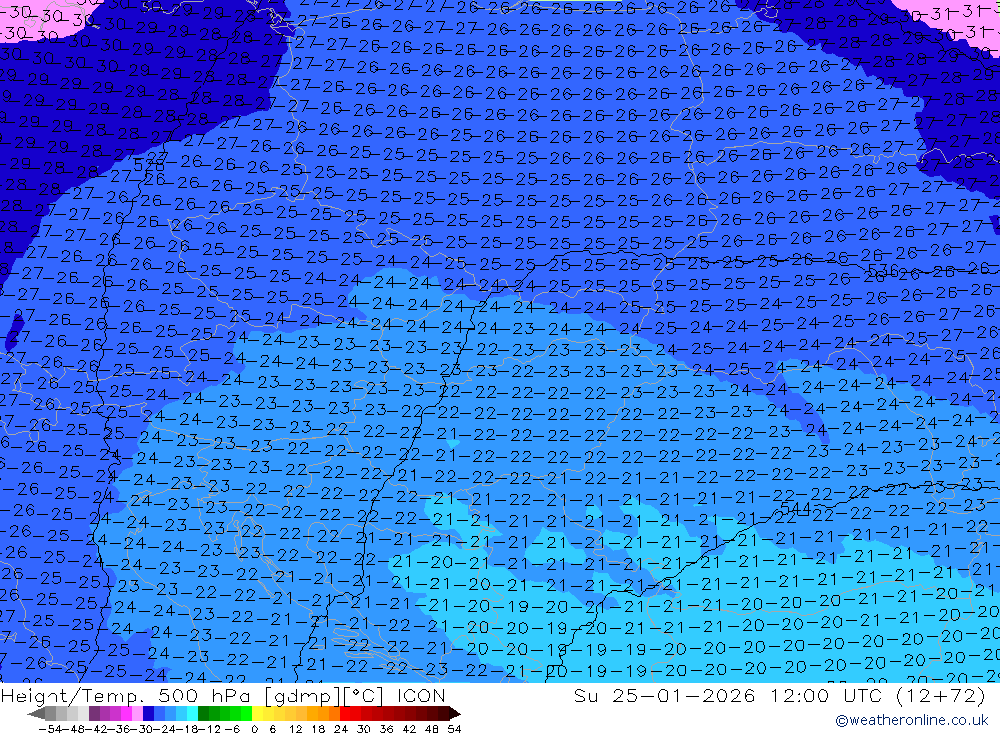Click the bright red legend swatch above 24
1000x733 pixels.
[x=345, y=713]
